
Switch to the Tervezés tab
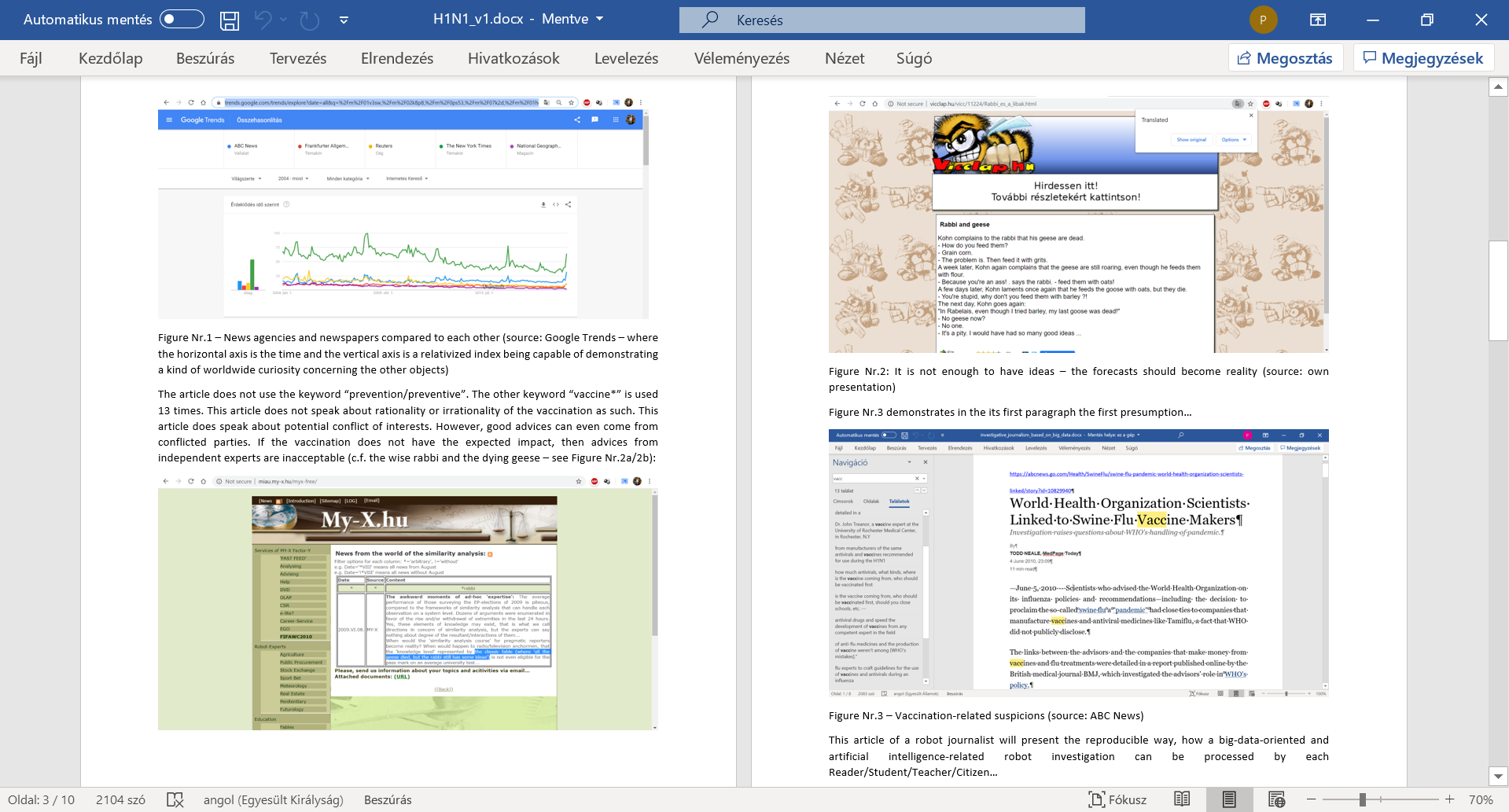(x=298, y=58)
